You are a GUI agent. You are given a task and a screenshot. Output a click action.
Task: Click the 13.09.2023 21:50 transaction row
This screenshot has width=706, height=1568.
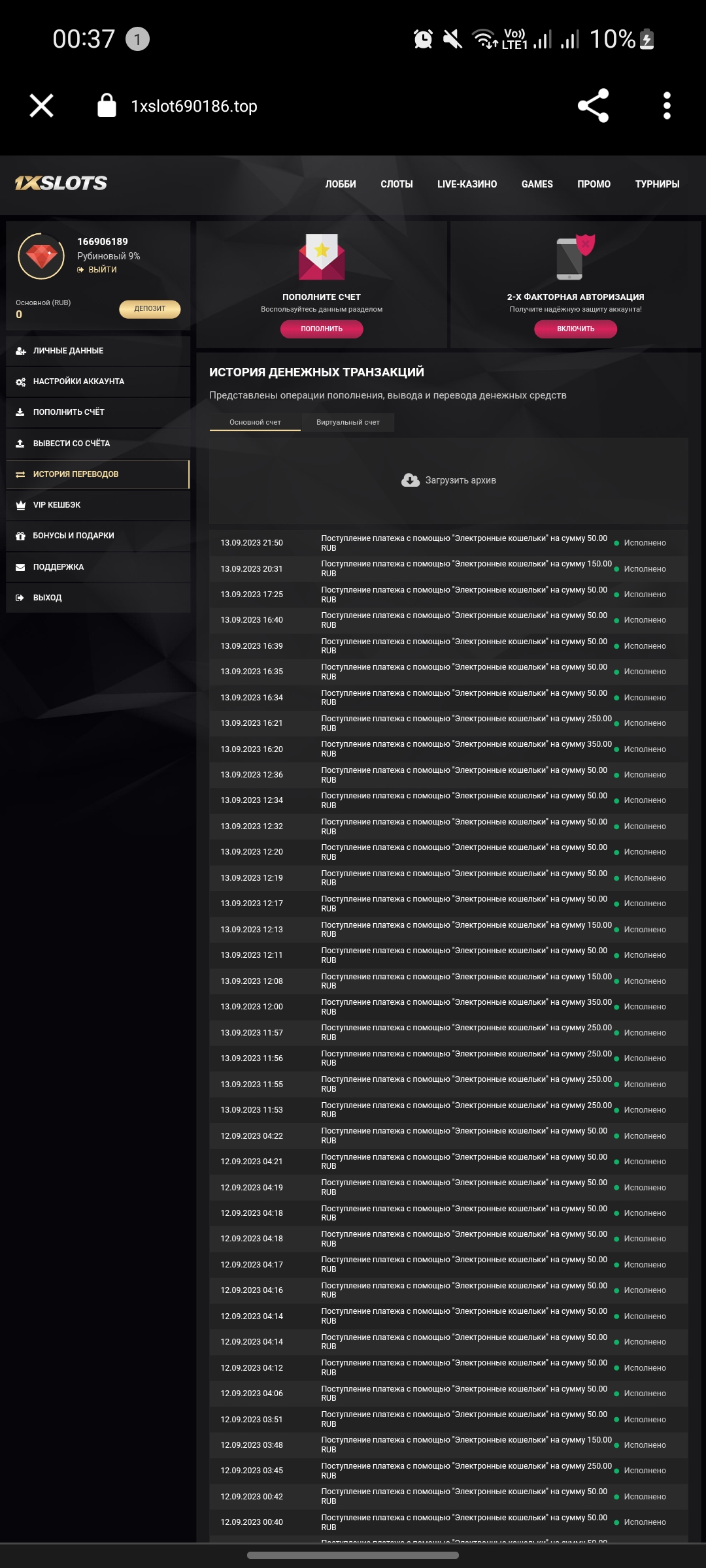point(448,543)
